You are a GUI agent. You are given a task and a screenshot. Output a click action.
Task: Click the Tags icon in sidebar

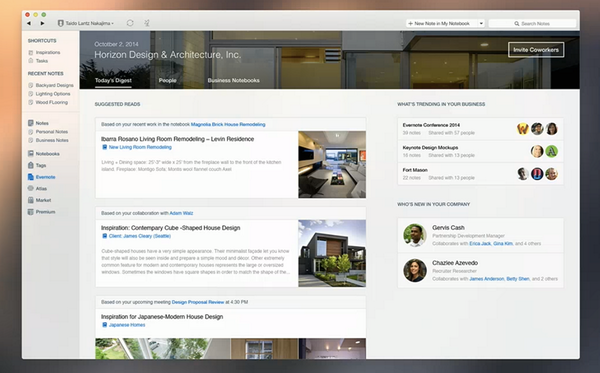coord(31,165)
